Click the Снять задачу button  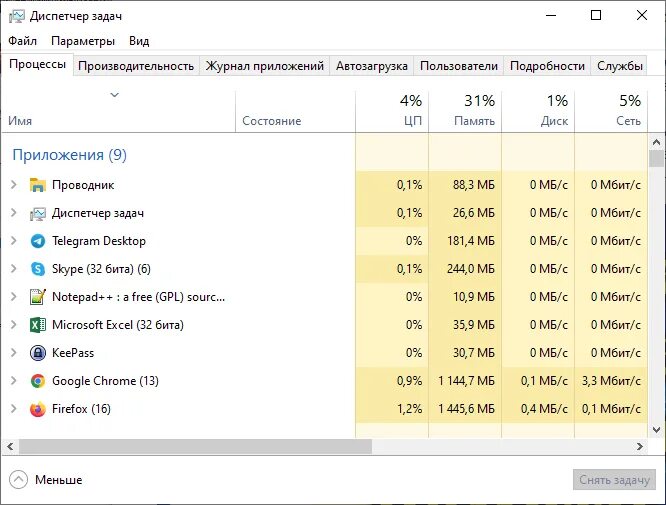tap(614, 480)
